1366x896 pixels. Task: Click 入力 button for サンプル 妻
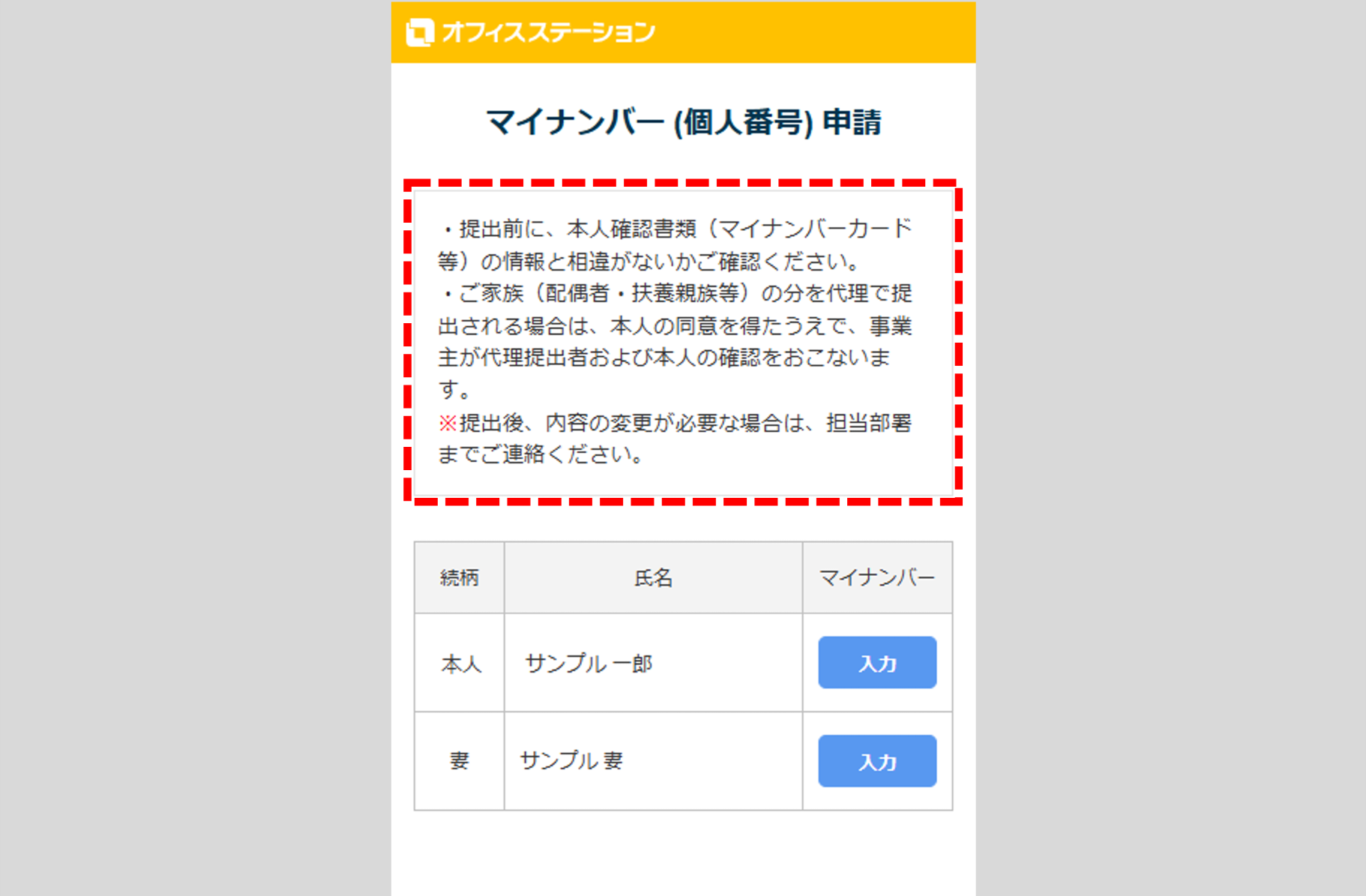(877, 761)
